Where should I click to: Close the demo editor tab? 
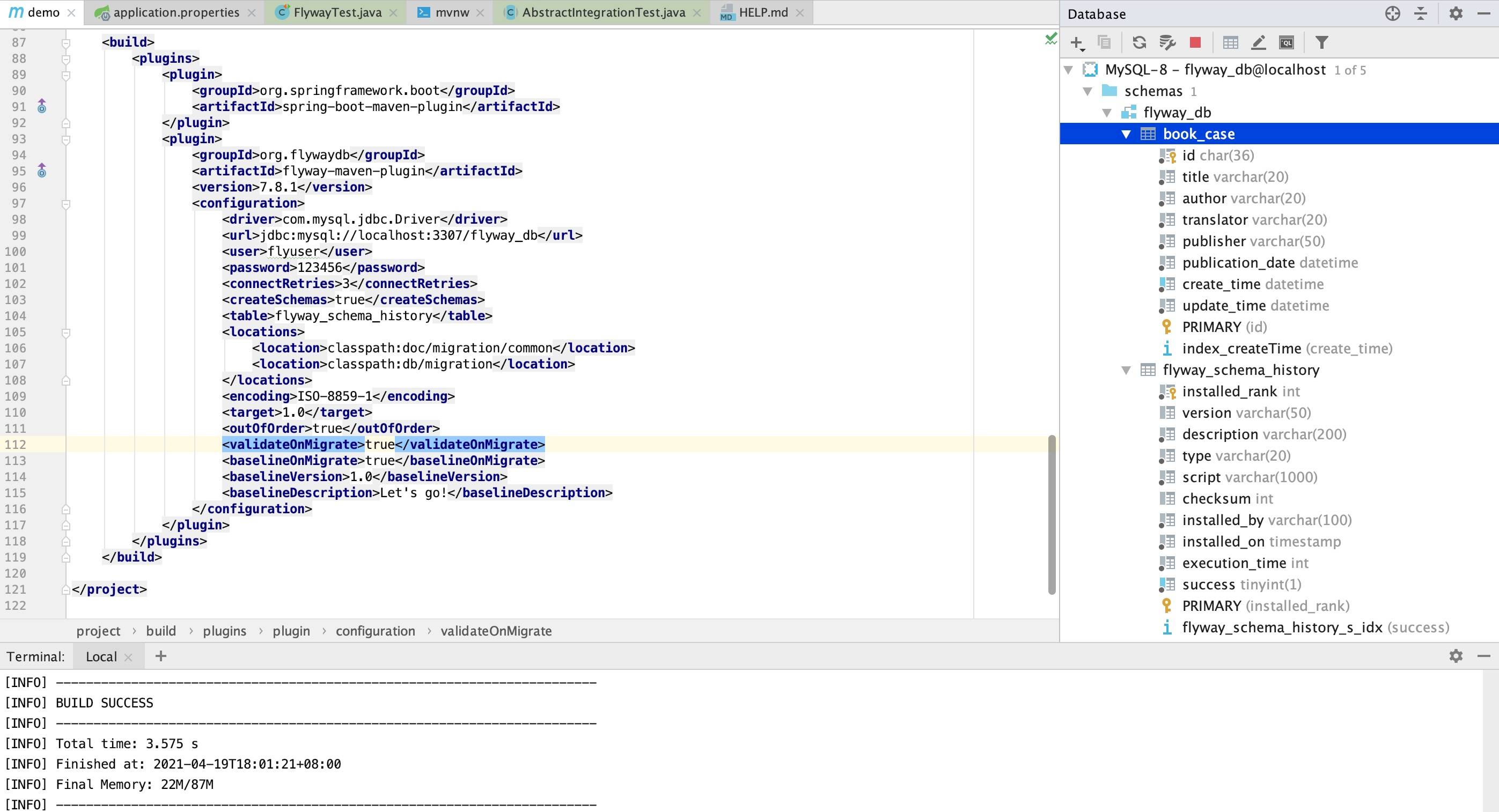(x=71, y=13)
